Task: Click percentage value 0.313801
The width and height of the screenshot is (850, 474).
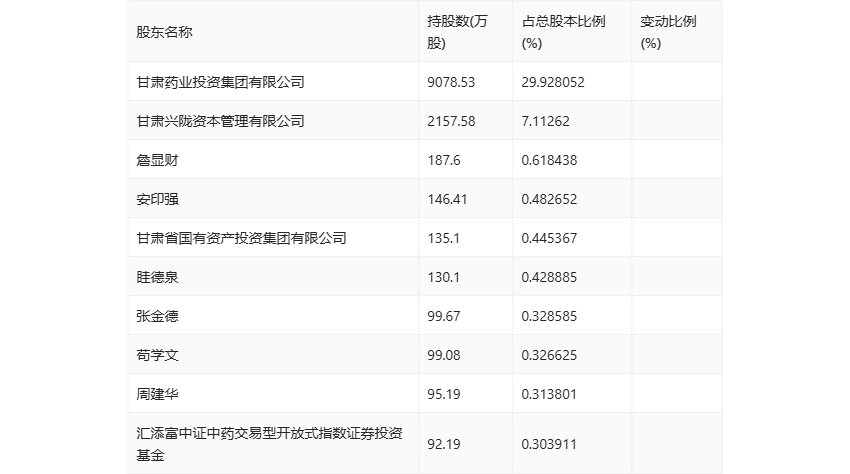Action: 549,394
